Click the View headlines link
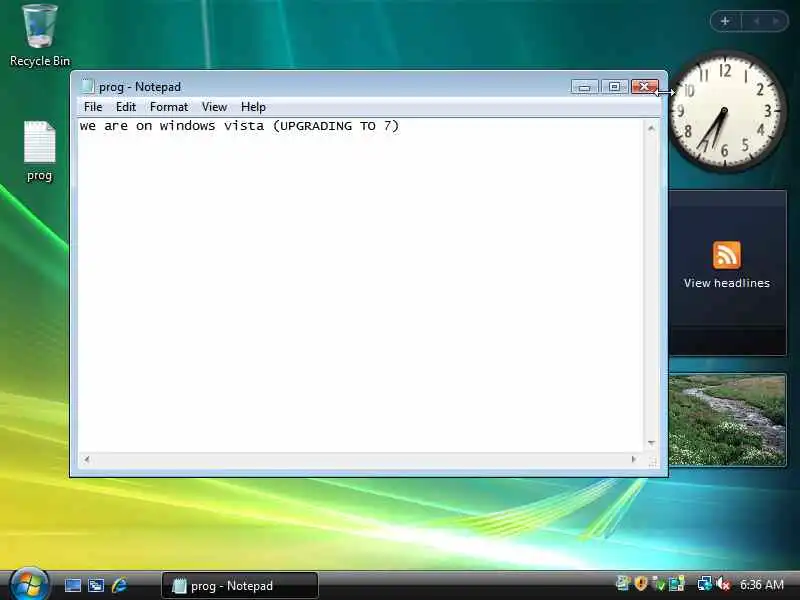Viewport: 800px width, 600px height. point(727,283)
